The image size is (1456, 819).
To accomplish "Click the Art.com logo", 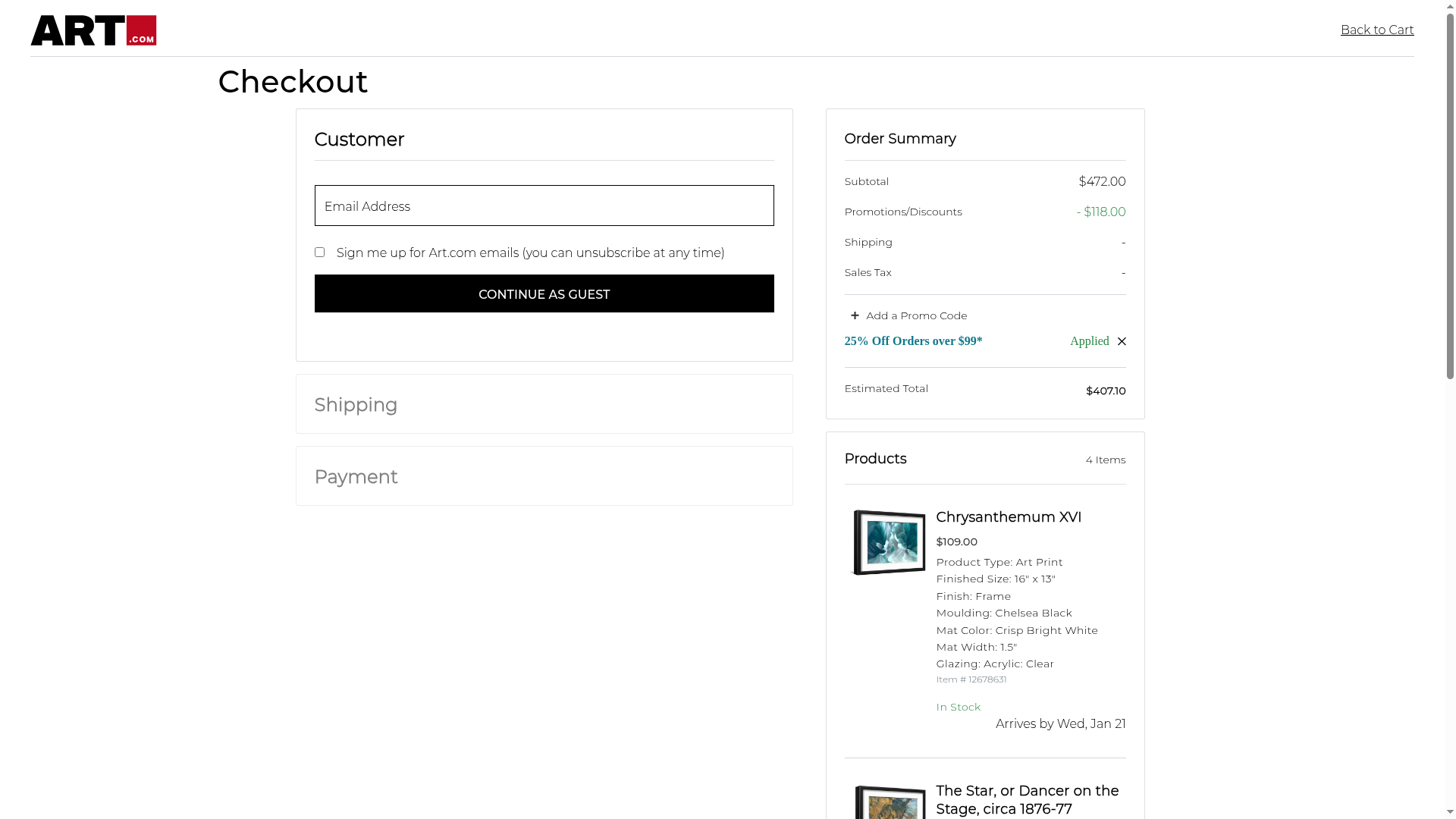I will [93, 30].
